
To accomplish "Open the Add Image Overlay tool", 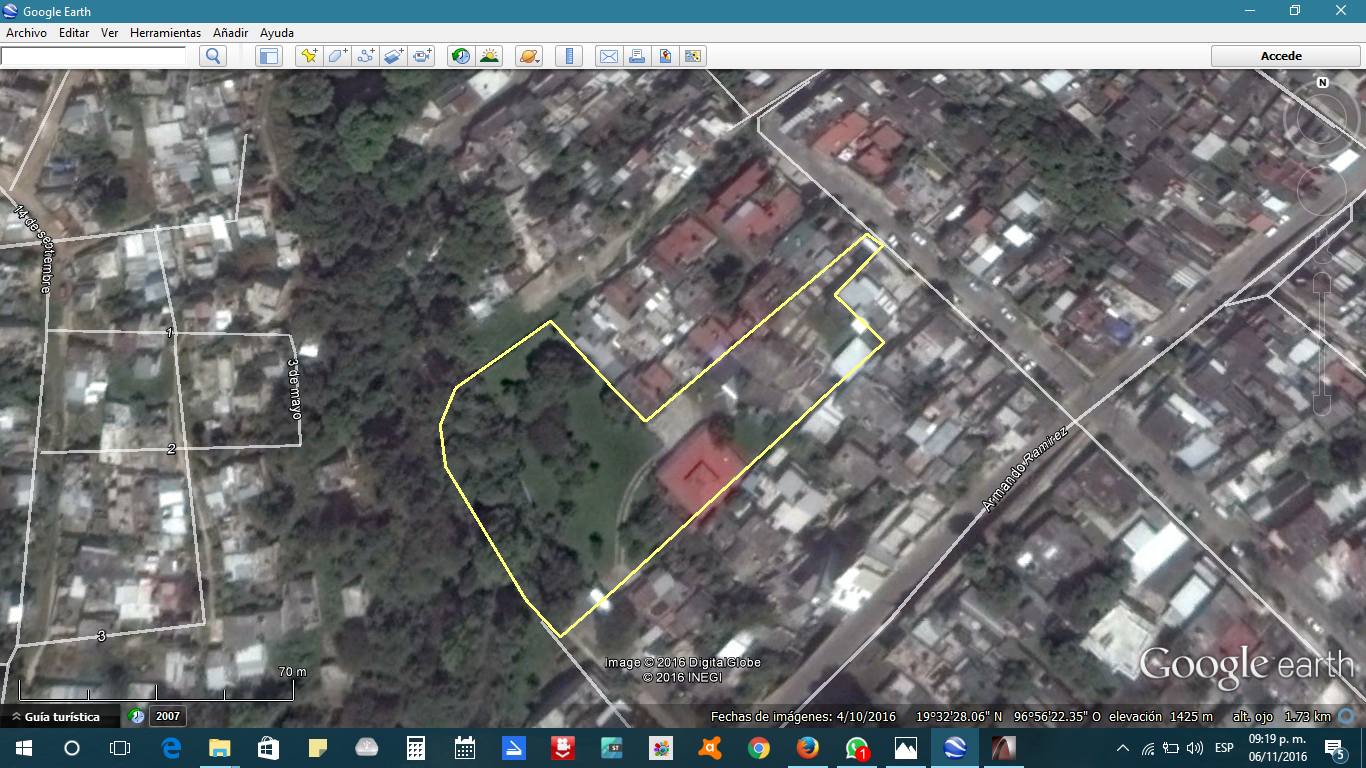I will [391, 56].
